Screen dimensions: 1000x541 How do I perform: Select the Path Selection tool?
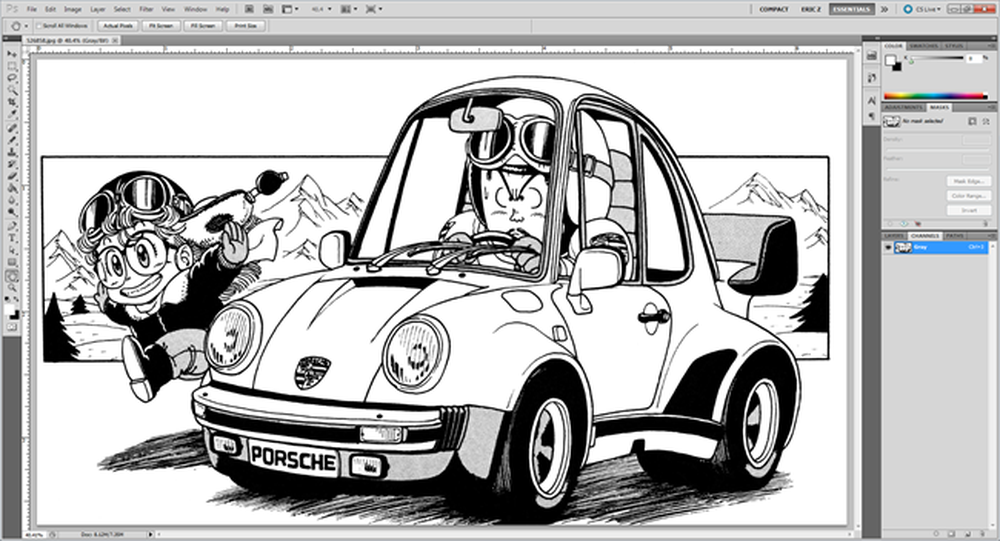click(x=11, y=250)
